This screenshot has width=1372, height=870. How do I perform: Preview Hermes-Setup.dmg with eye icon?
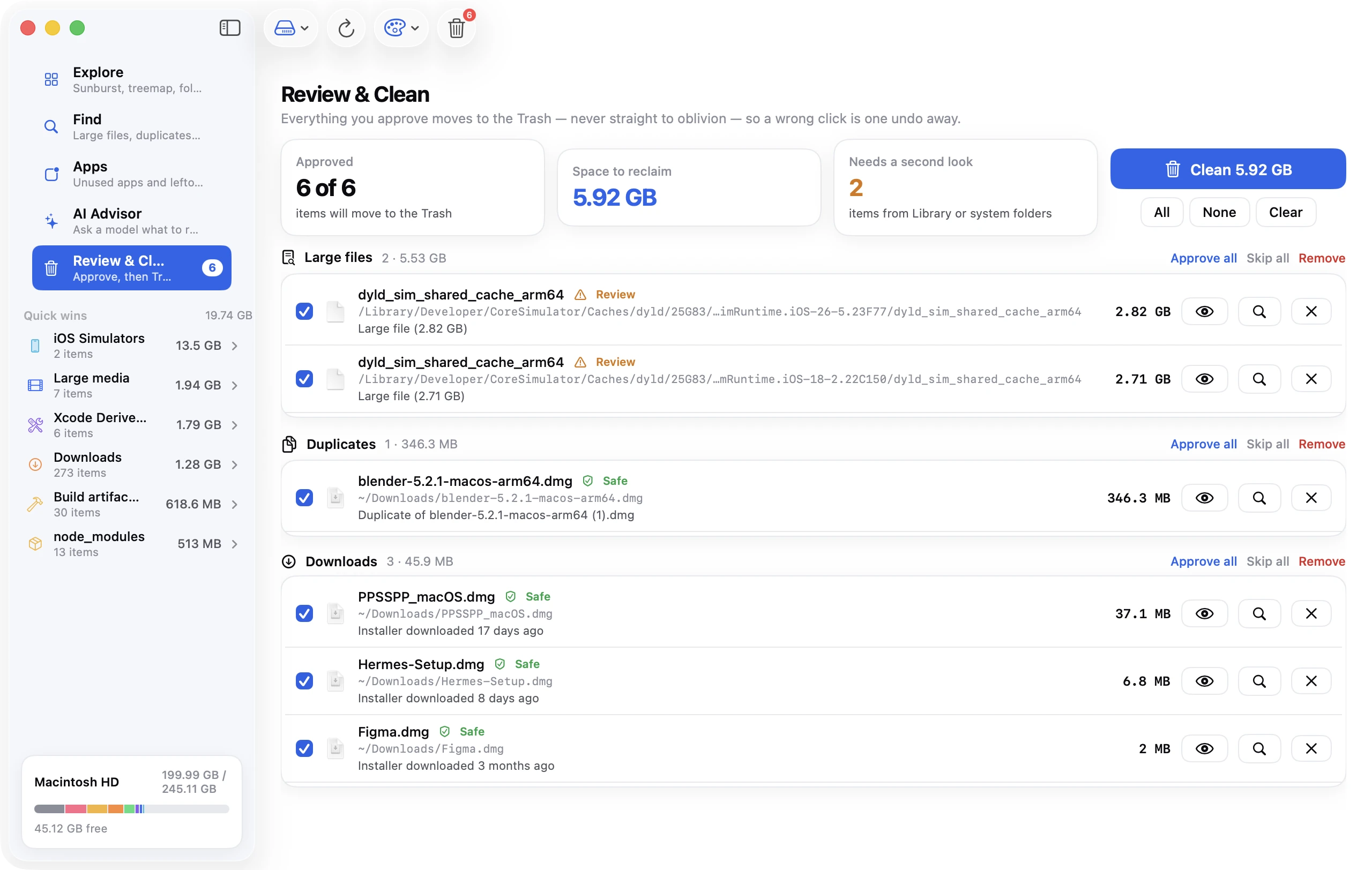point(1204,681)
